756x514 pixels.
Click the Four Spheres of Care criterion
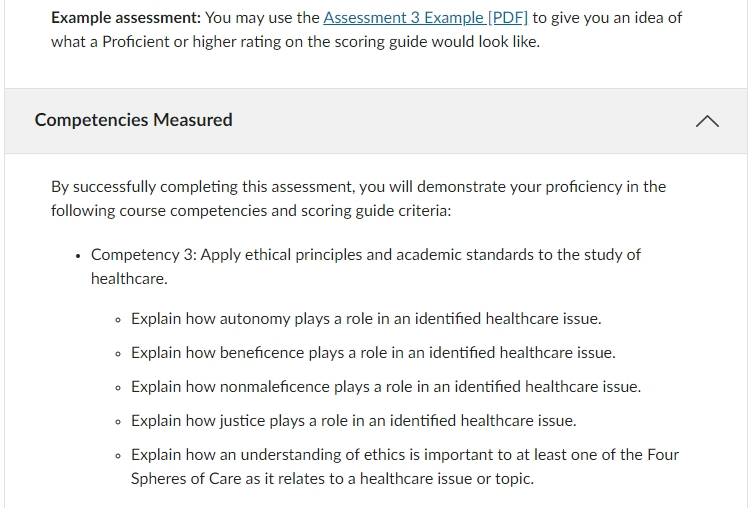point(405,467)
